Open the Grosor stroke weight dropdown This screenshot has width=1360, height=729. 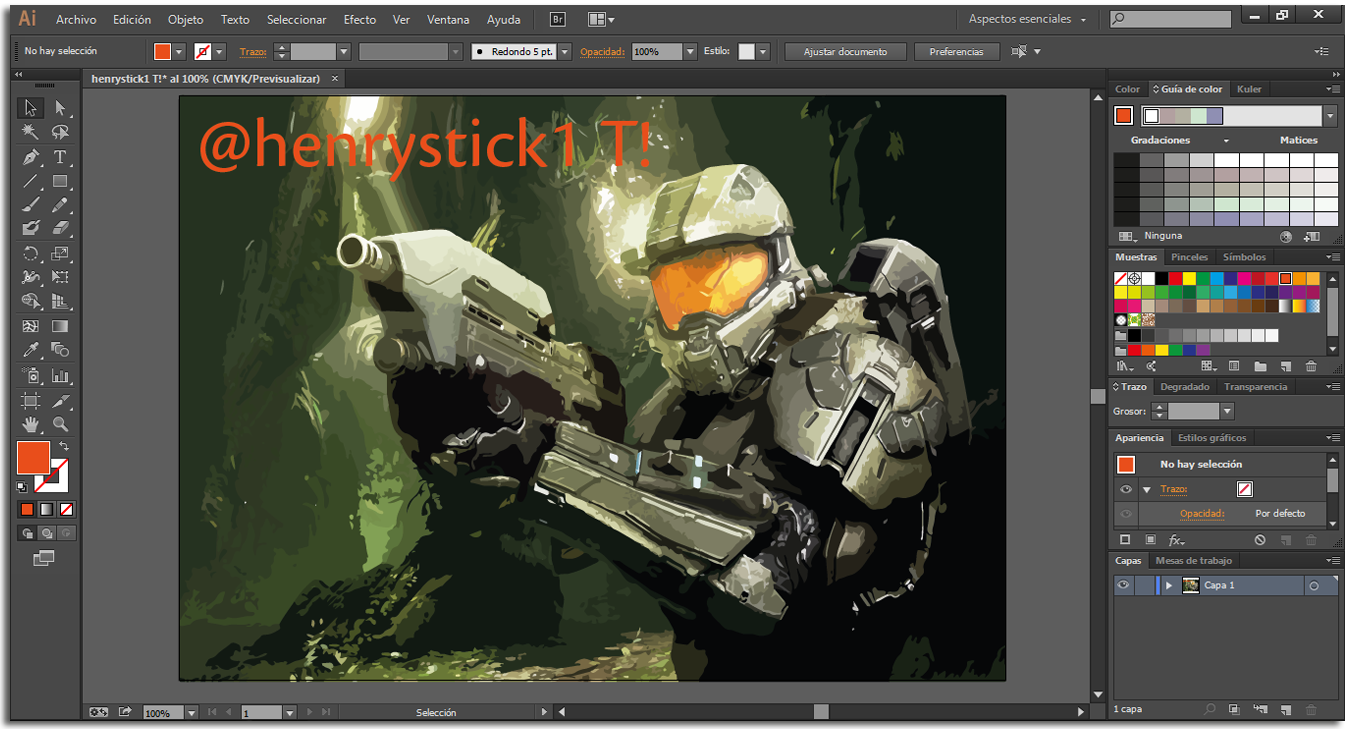(x=1227, y=411)
